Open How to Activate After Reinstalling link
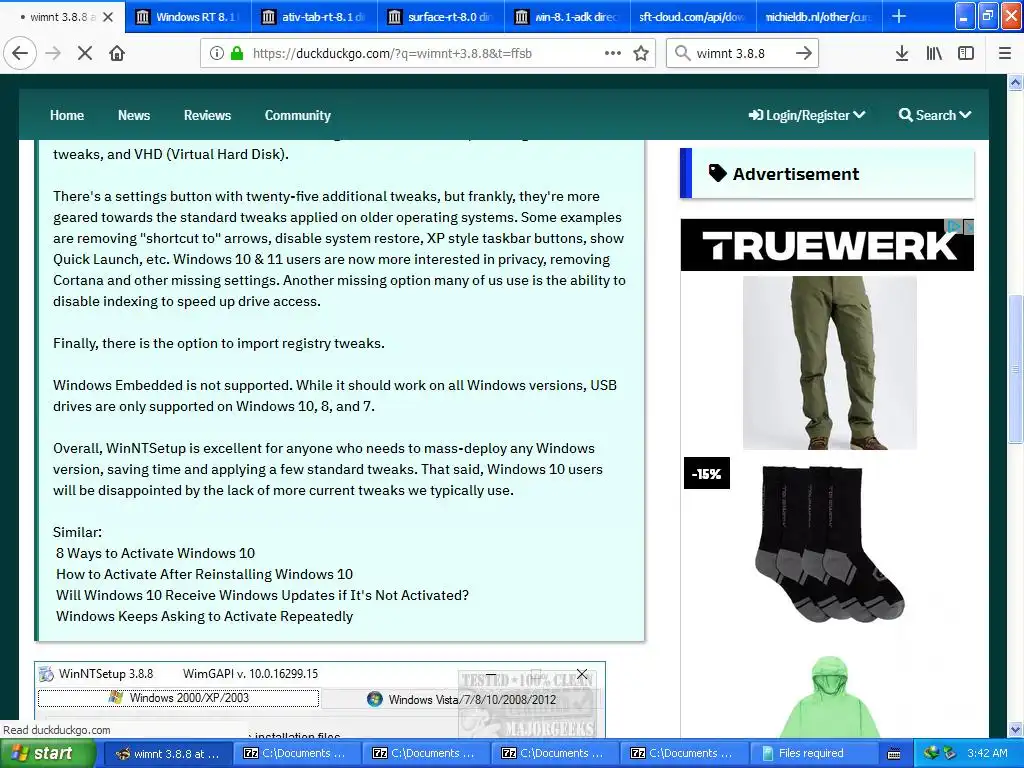The height and width of the screenshot is (768, 1024). (x=204, y=574)
